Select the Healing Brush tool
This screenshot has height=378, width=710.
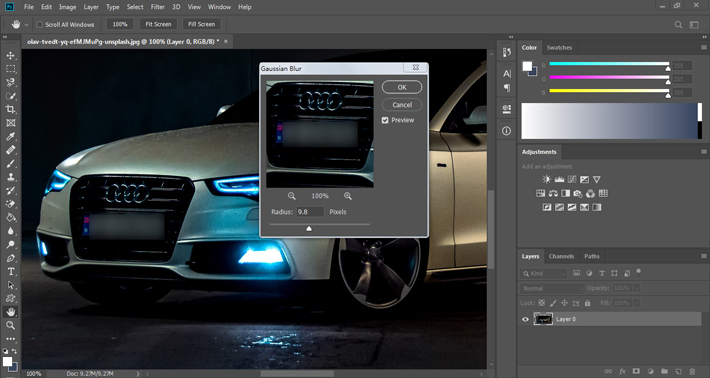pyautogui.click(x=10, y=150)
